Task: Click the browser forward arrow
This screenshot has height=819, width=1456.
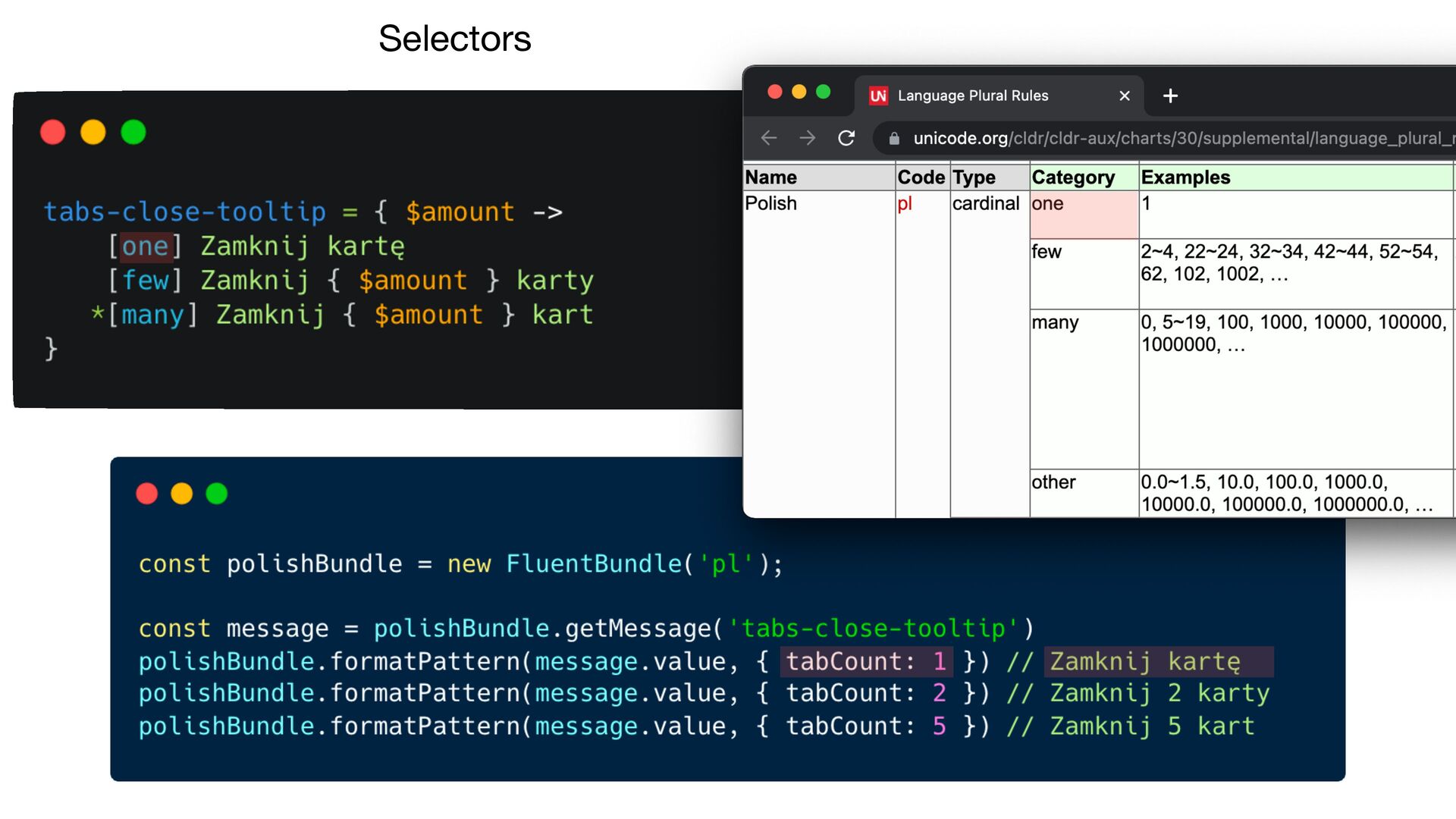Action: tap(808, 138)
